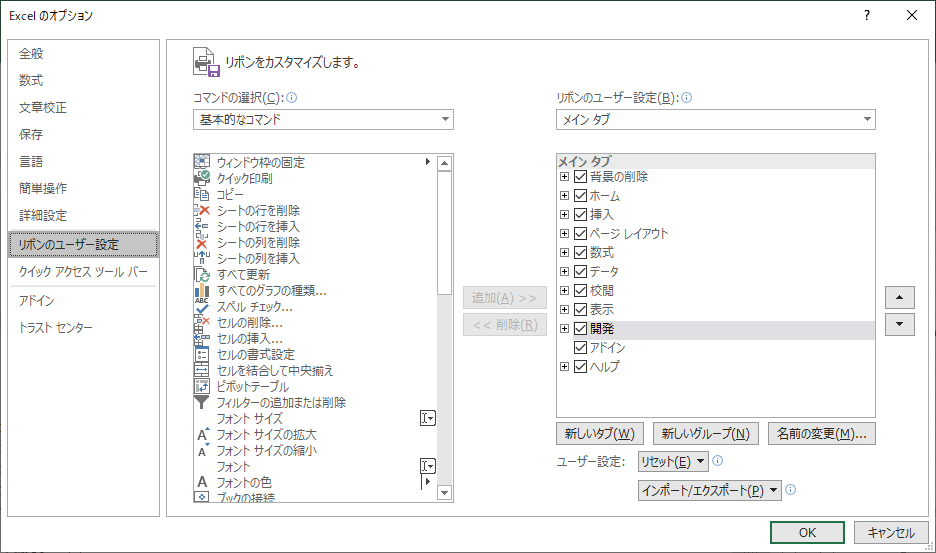Screen dimensions: 936x553
Task: Select the セルの削除 icon
Action: tap(202, 322)
